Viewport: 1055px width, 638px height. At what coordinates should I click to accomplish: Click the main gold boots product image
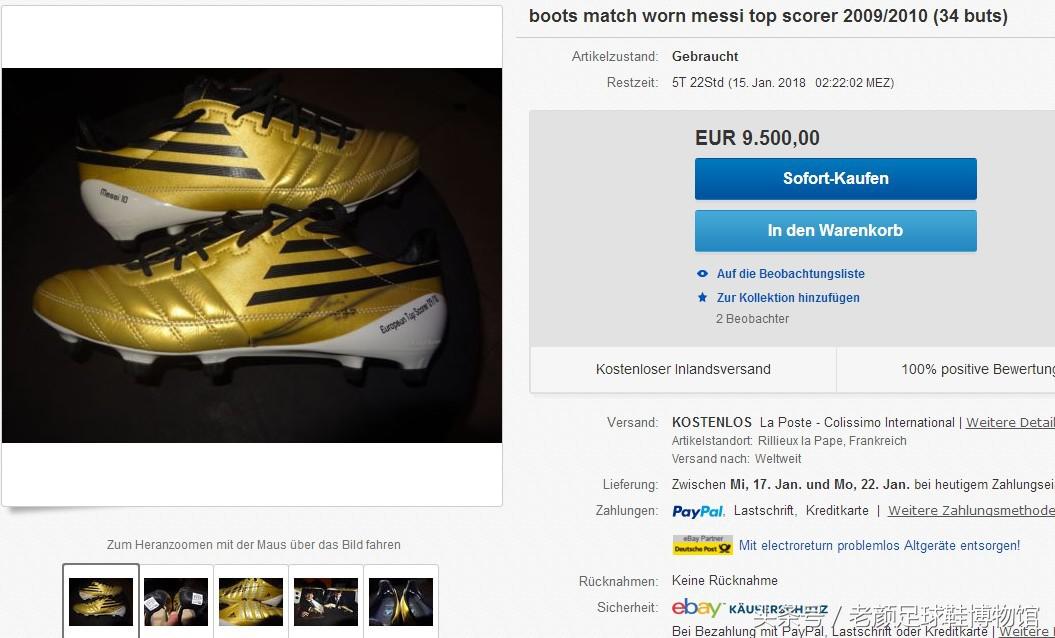(252, 255)
